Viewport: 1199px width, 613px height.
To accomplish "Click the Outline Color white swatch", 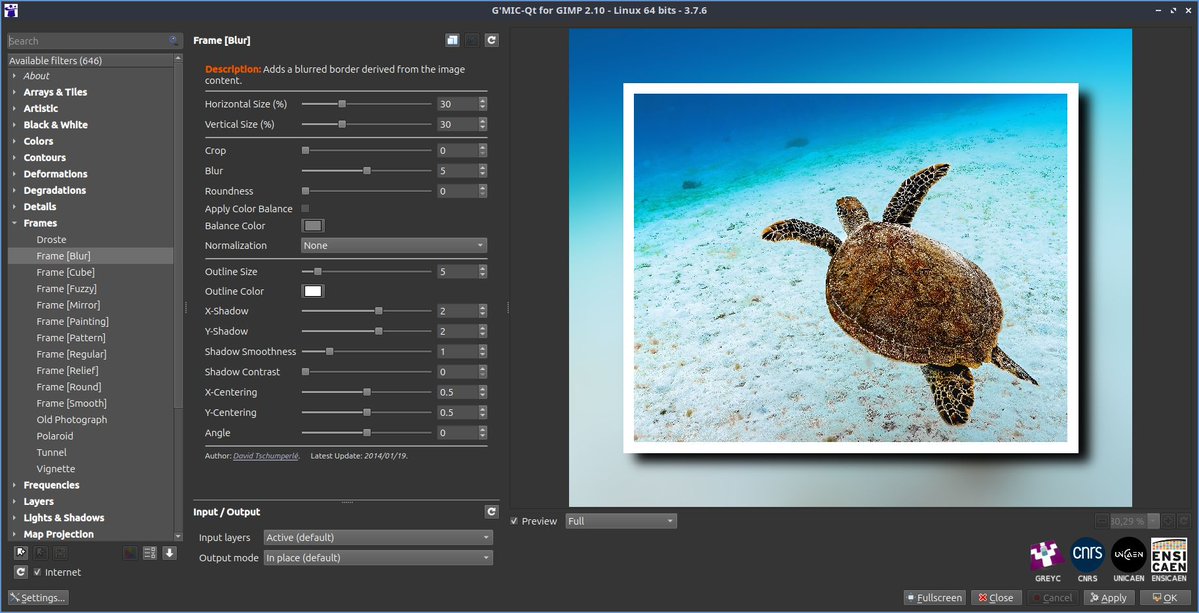I will [314, 291].
